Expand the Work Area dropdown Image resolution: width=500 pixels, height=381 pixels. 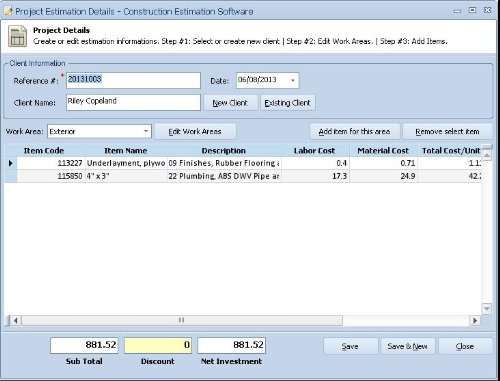coord(146,131)
